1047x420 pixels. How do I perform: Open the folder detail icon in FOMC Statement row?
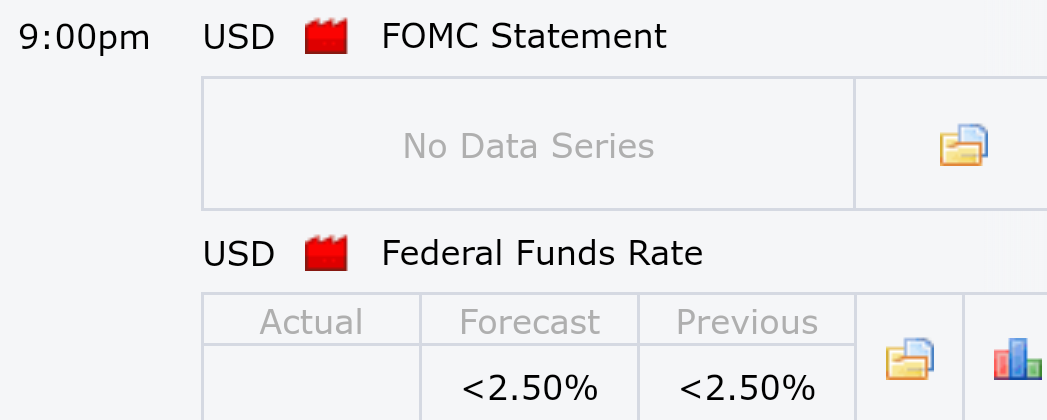click(x=964, y=144)
